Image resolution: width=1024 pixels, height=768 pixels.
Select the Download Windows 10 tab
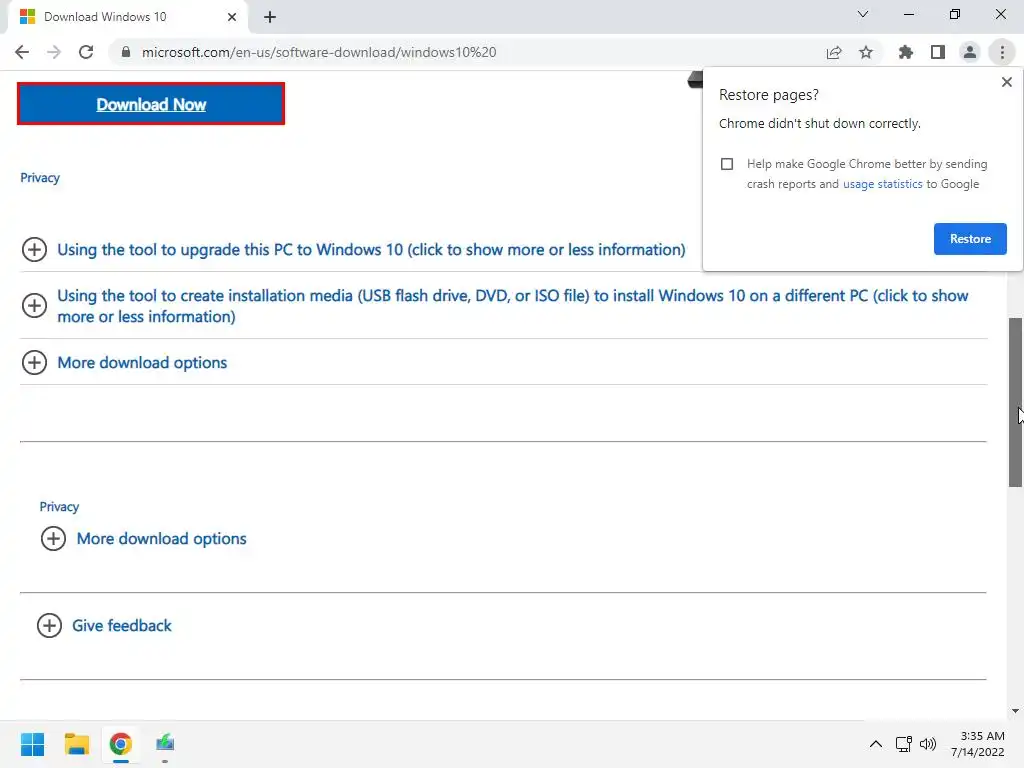pos(128,17)
